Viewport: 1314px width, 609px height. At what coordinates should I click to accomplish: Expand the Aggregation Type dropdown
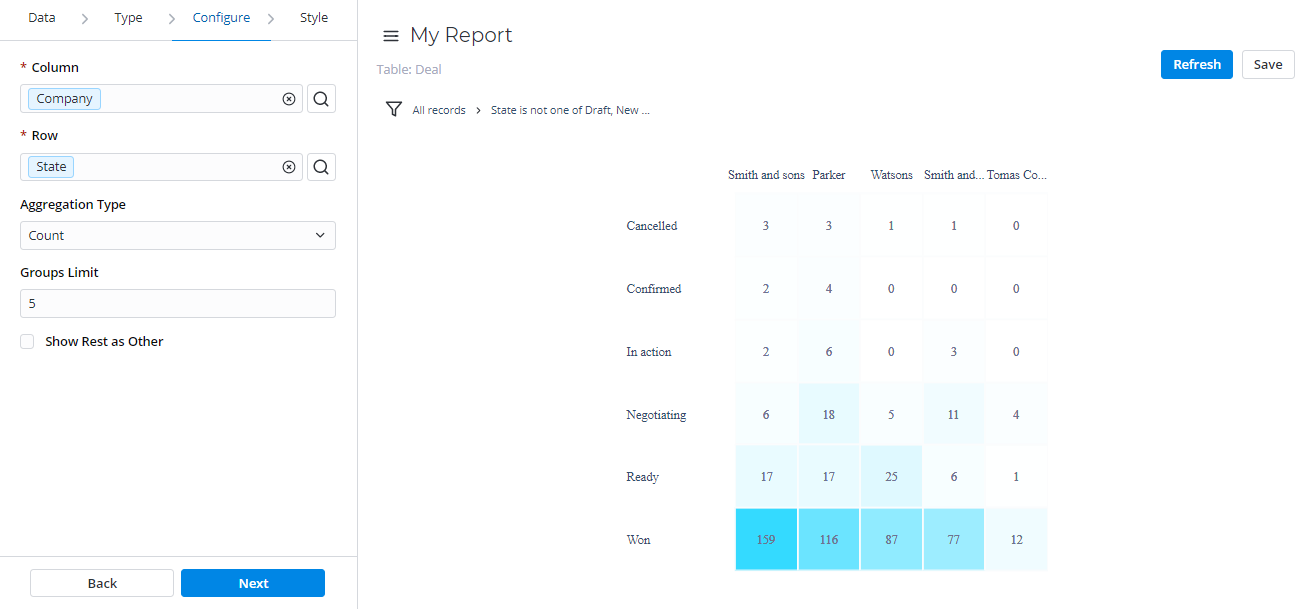pyautogui.click(x=177, y=236)
